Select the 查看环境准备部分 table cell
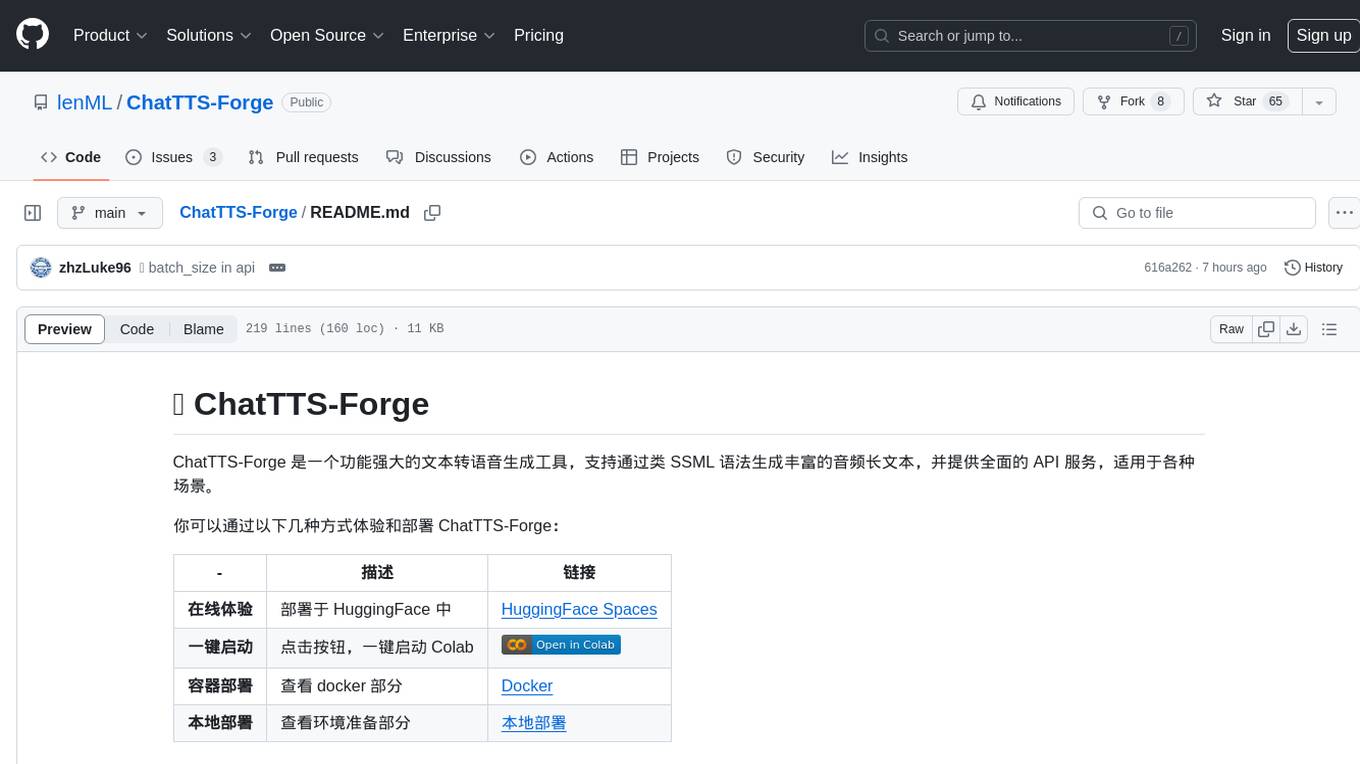1360x764 pixels. (377, 723)
